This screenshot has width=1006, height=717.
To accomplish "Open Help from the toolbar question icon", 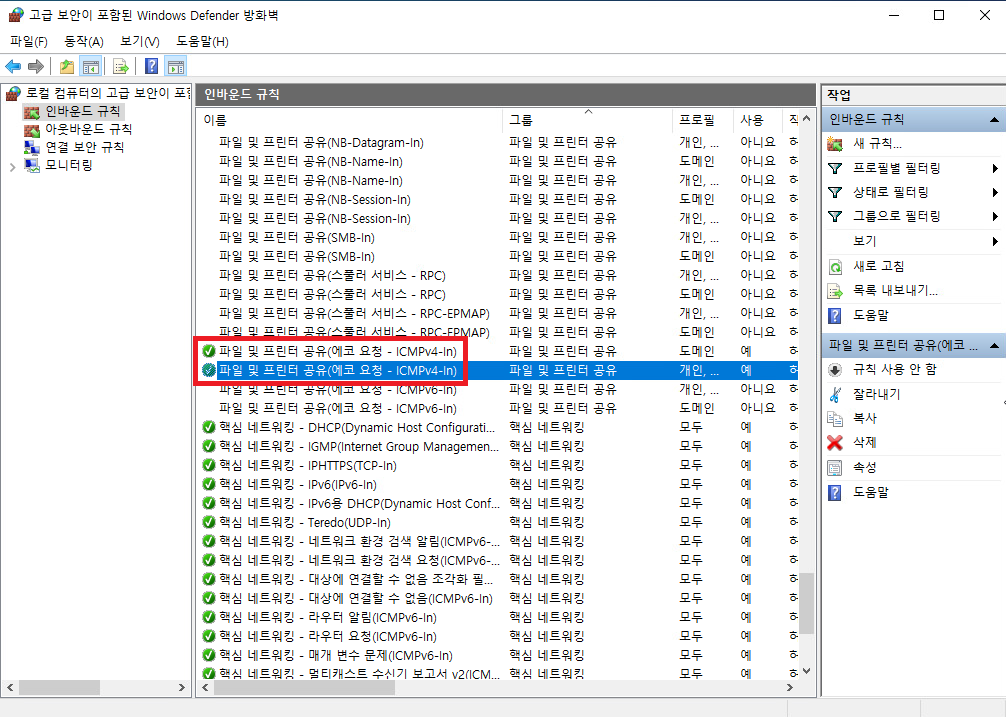I will (151, 66).
